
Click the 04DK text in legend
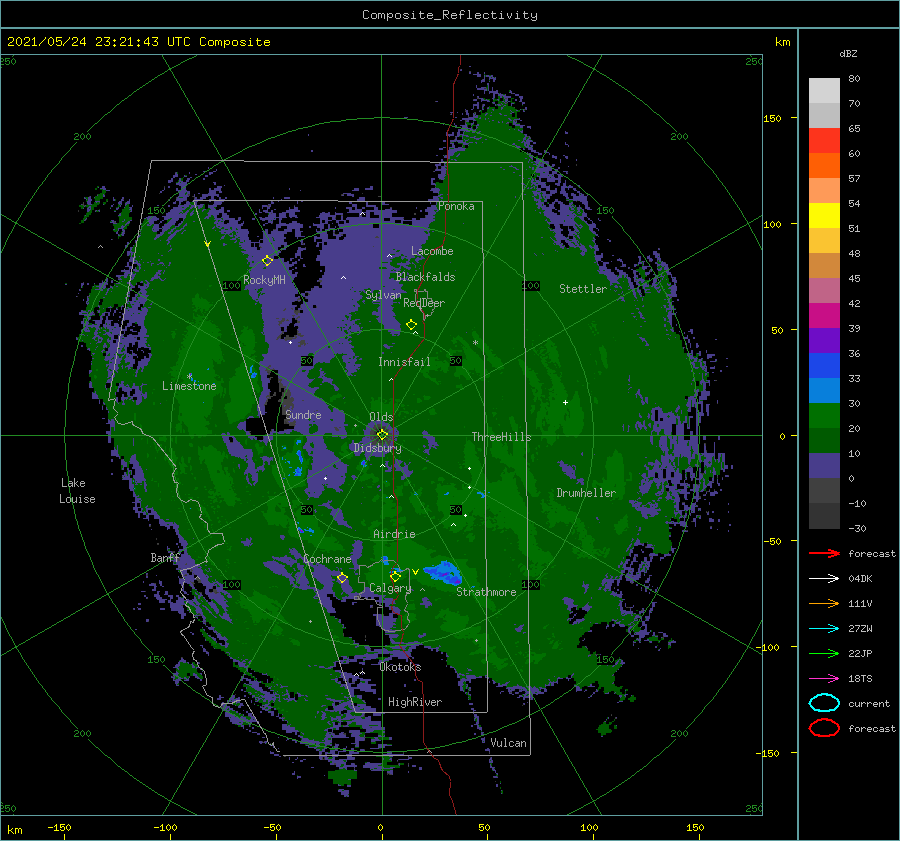coord(860,578)
